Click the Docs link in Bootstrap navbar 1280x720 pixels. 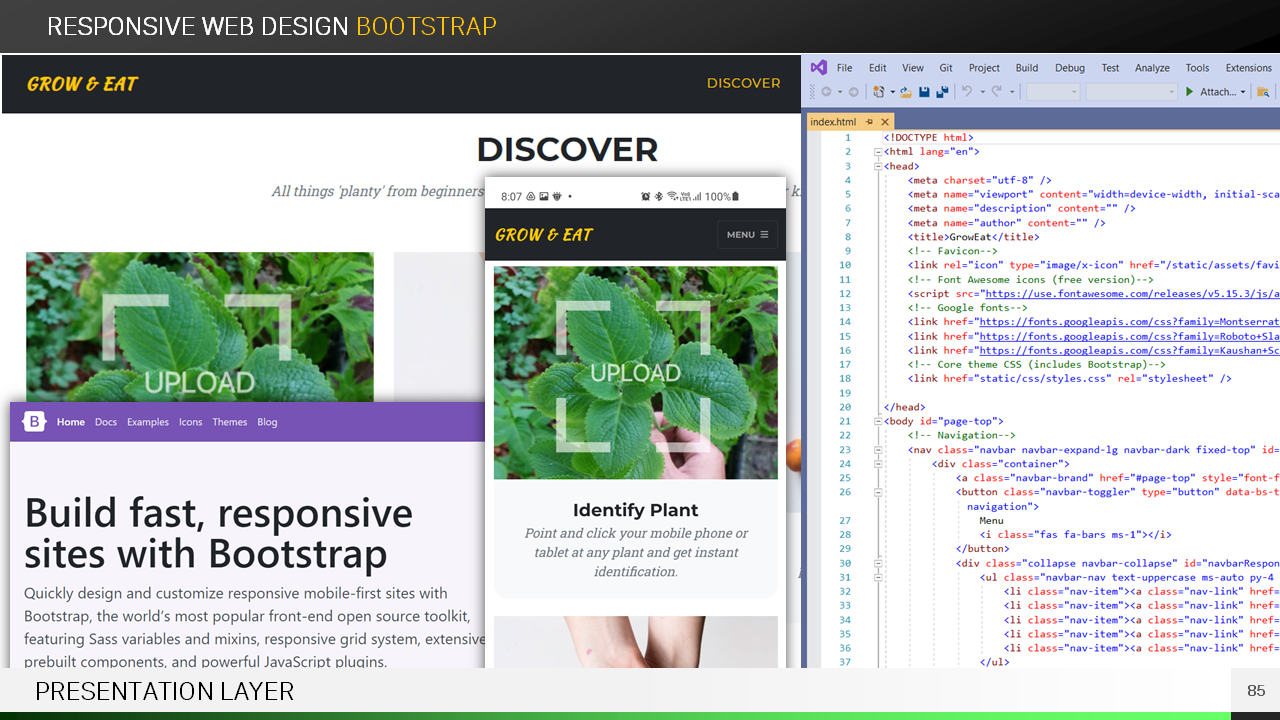[x=106, y=422]
